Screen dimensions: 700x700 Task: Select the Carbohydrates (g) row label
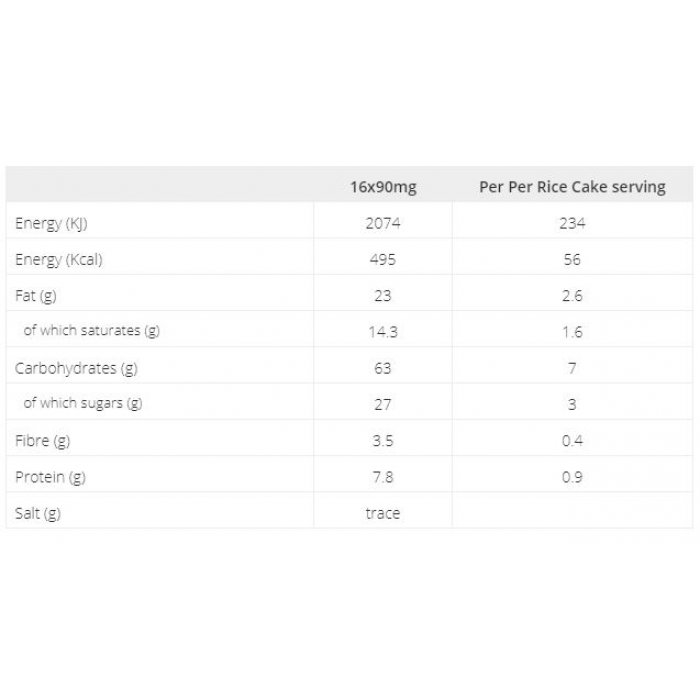click(x=76, y=368)
